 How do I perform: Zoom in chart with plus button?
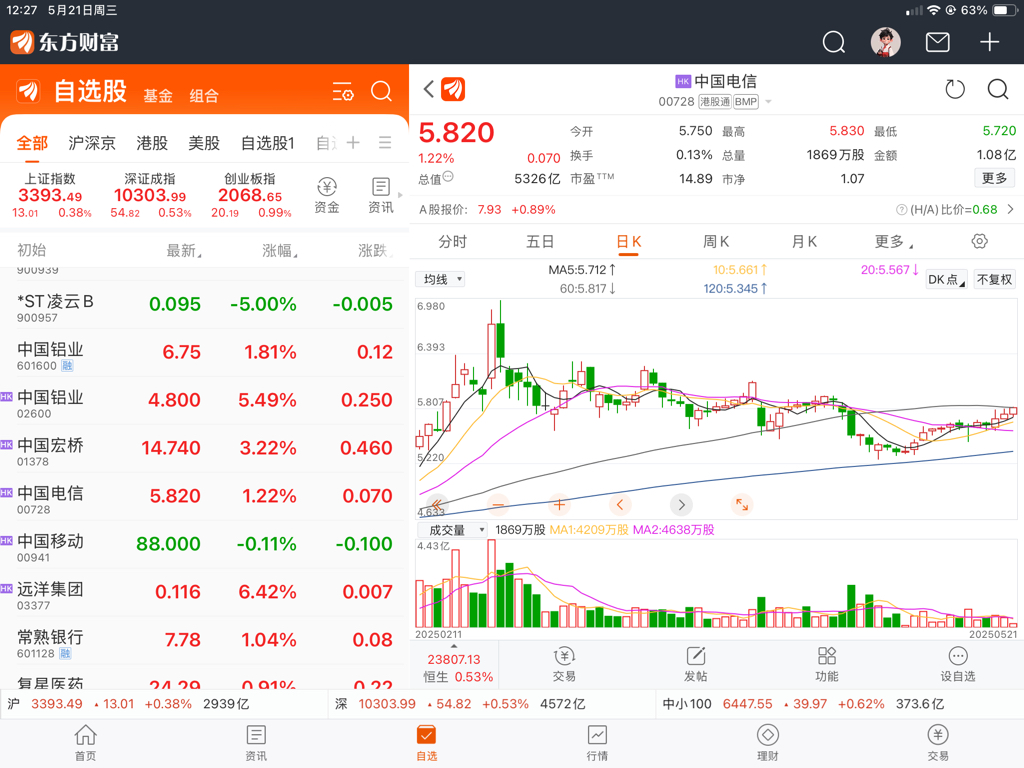point(559,504)
